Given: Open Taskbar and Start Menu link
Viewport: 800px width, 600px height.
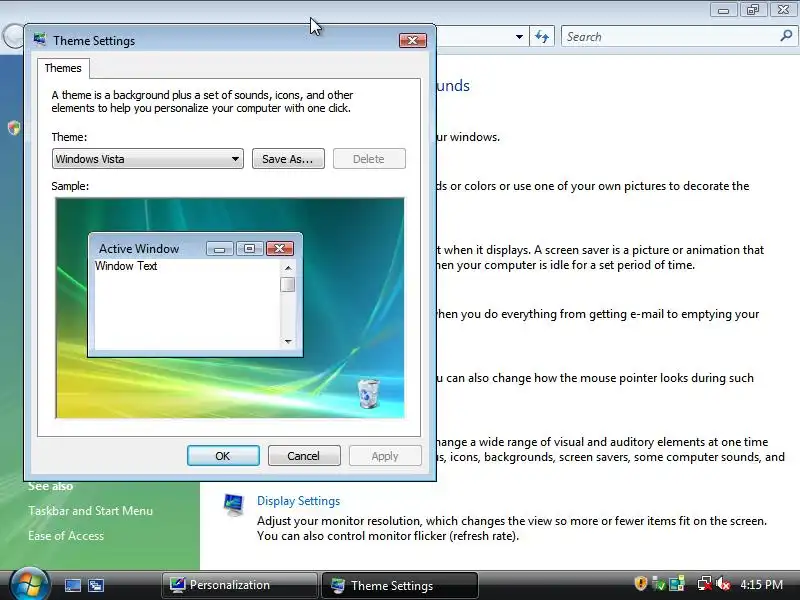Looking at the screenshot, I should [x=91, y=511].
